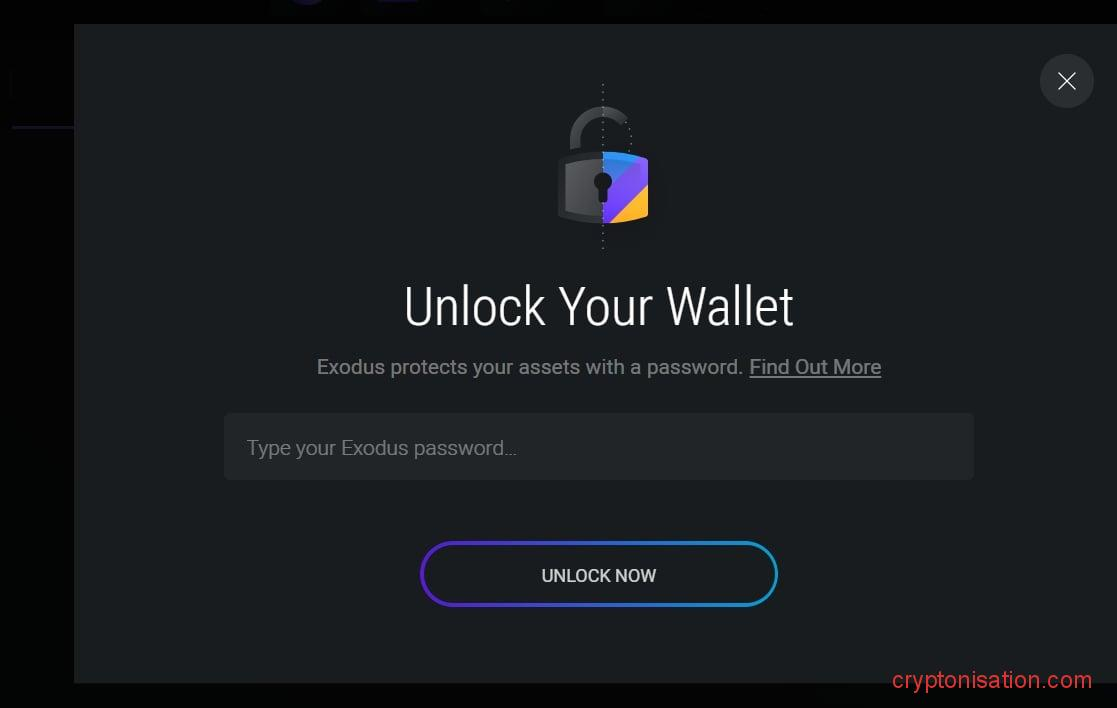Focus the Exodus password input field
The width and height of the screenshot is (1117, 708).
point(598,447)
